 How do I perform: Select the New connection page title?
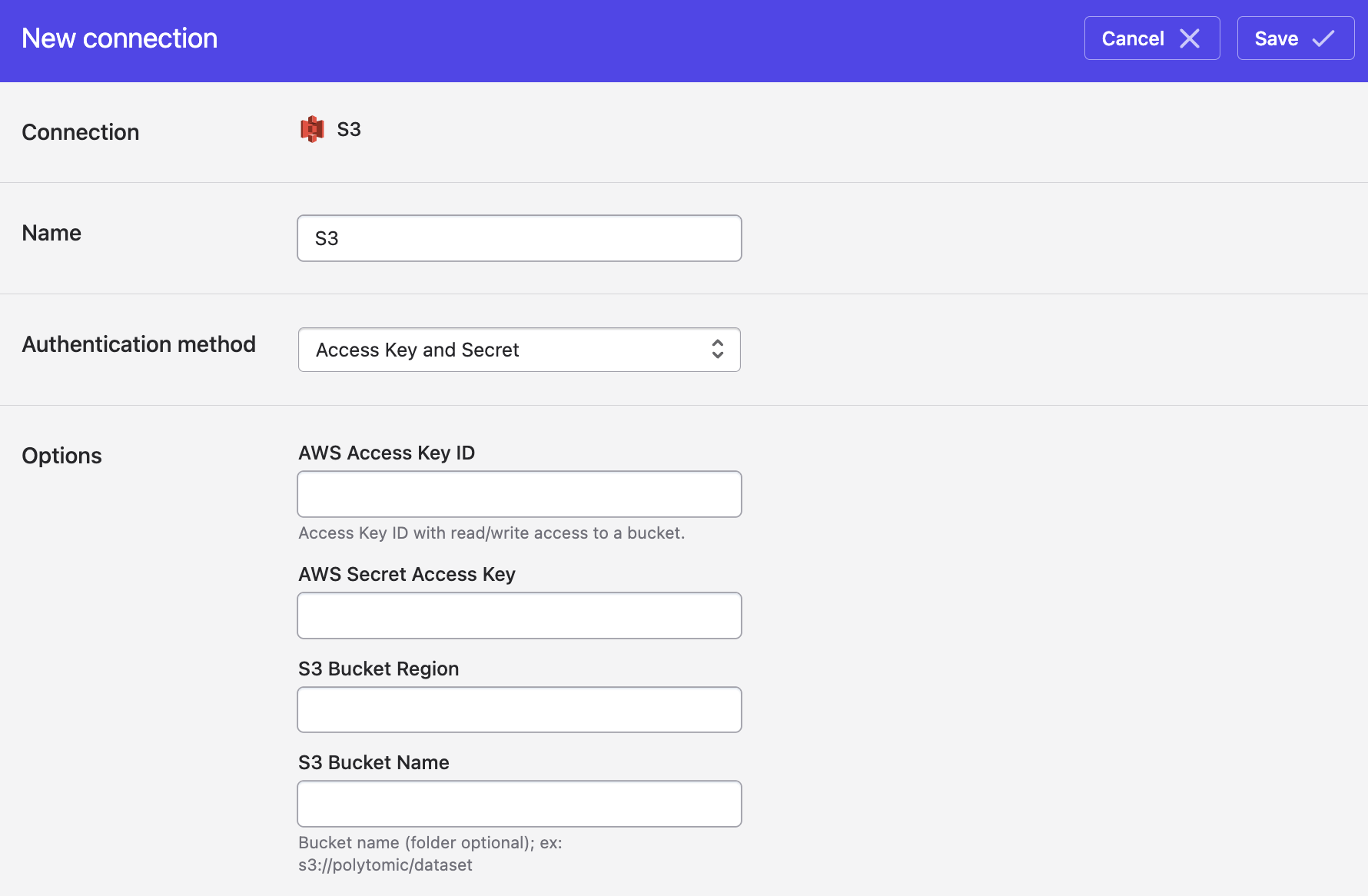point(120,38)
